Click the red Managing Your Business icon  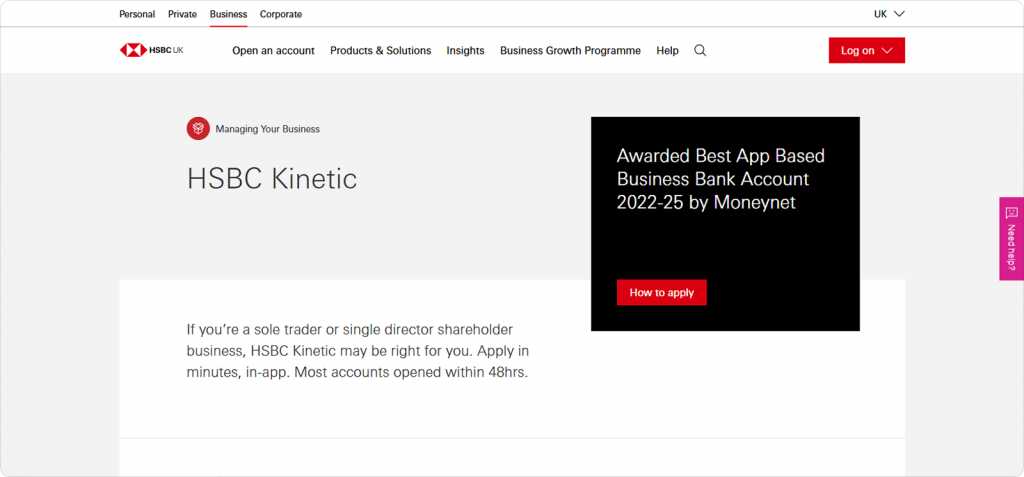tap(198, 129)
